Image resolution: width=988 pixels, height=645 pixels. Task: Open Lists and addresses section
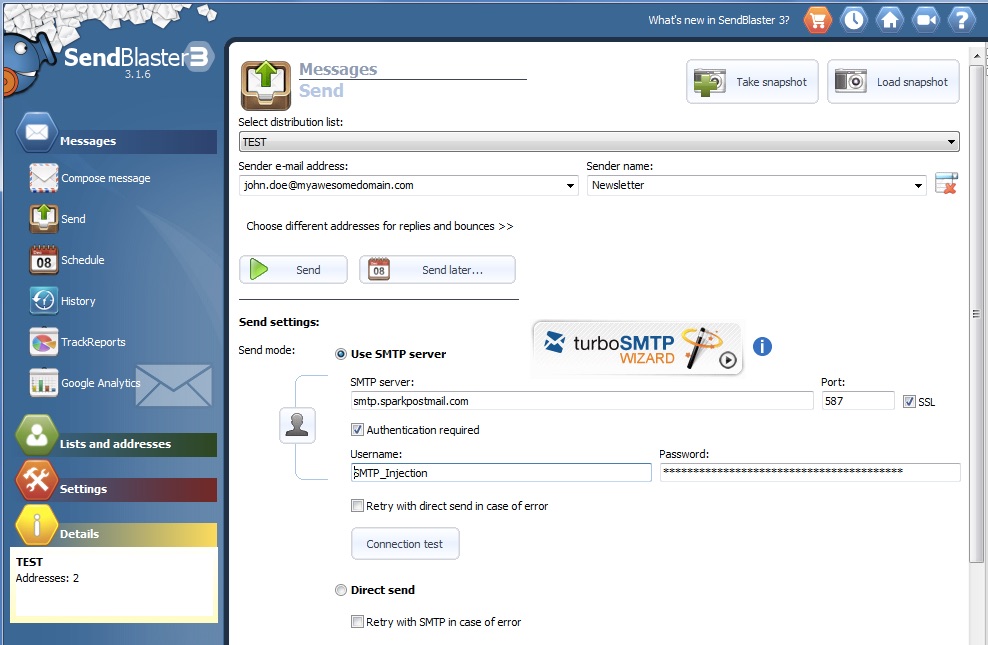117,444
